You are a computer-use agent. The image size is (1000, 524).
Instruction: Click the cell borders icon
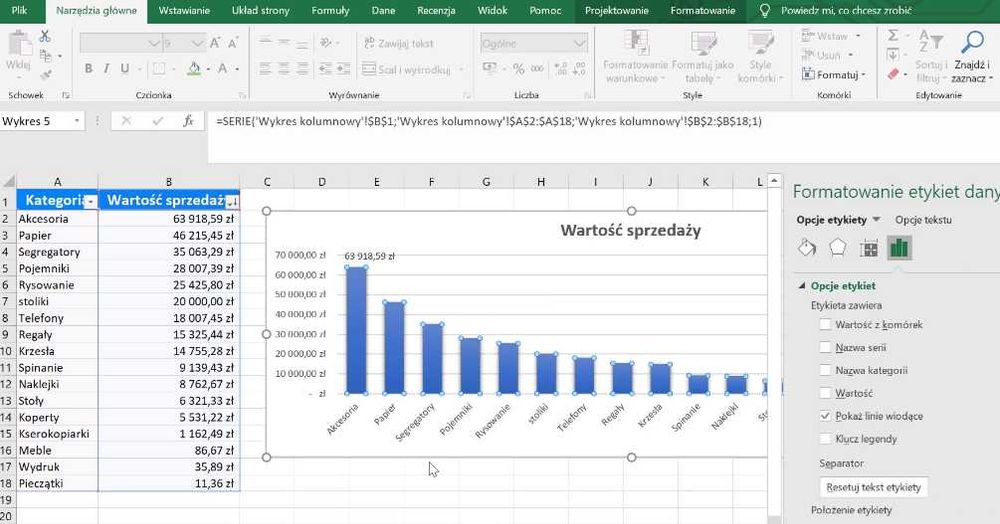[159, 69]
